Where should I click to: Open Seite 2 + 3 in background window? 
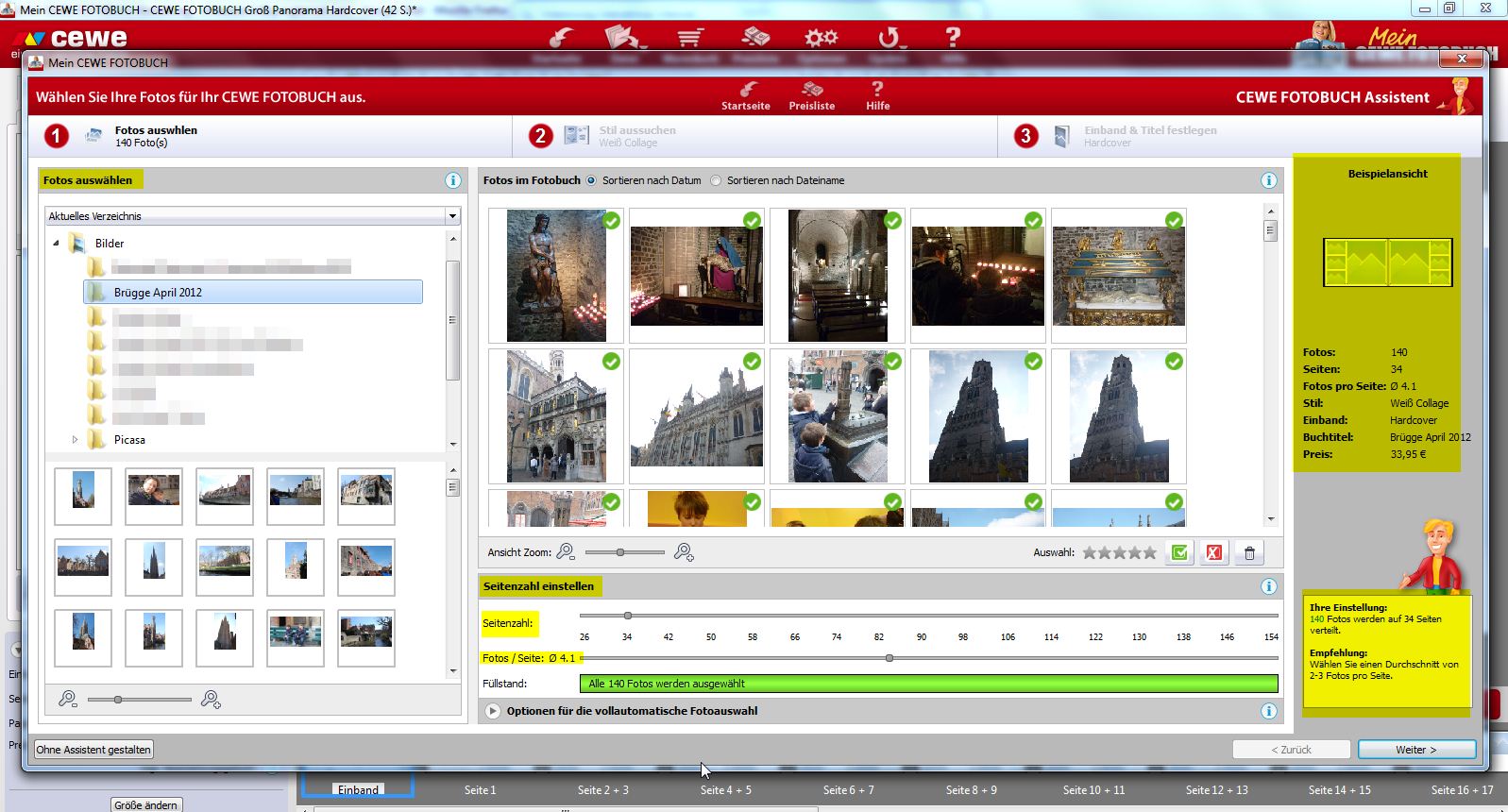[x=602, y=789]
